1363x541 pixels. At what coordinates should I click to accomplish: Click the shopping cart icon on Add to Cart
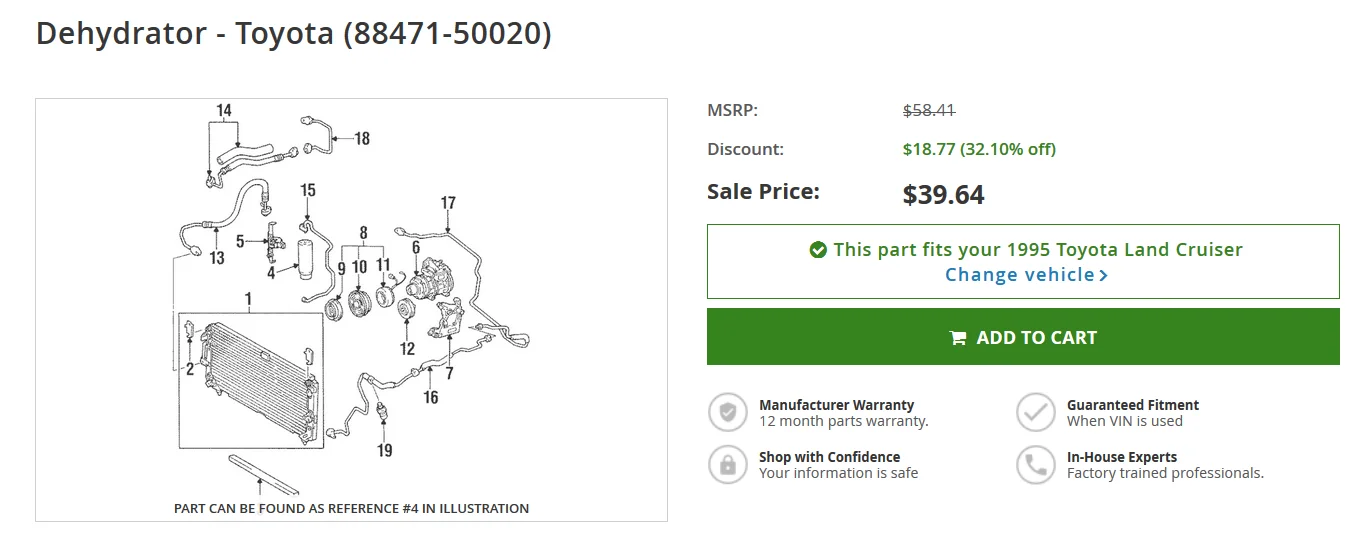click(958, 338)
